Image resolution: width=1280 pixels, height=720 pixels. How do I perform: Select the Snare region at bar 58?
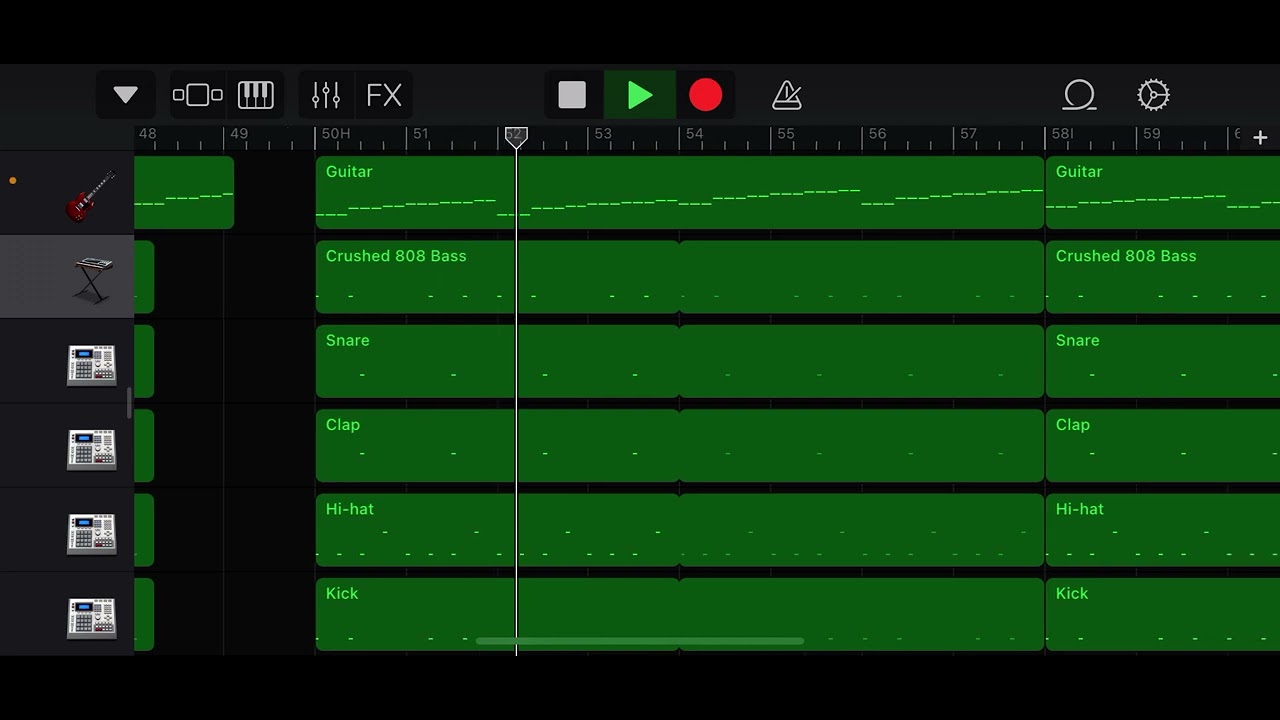1162,361
